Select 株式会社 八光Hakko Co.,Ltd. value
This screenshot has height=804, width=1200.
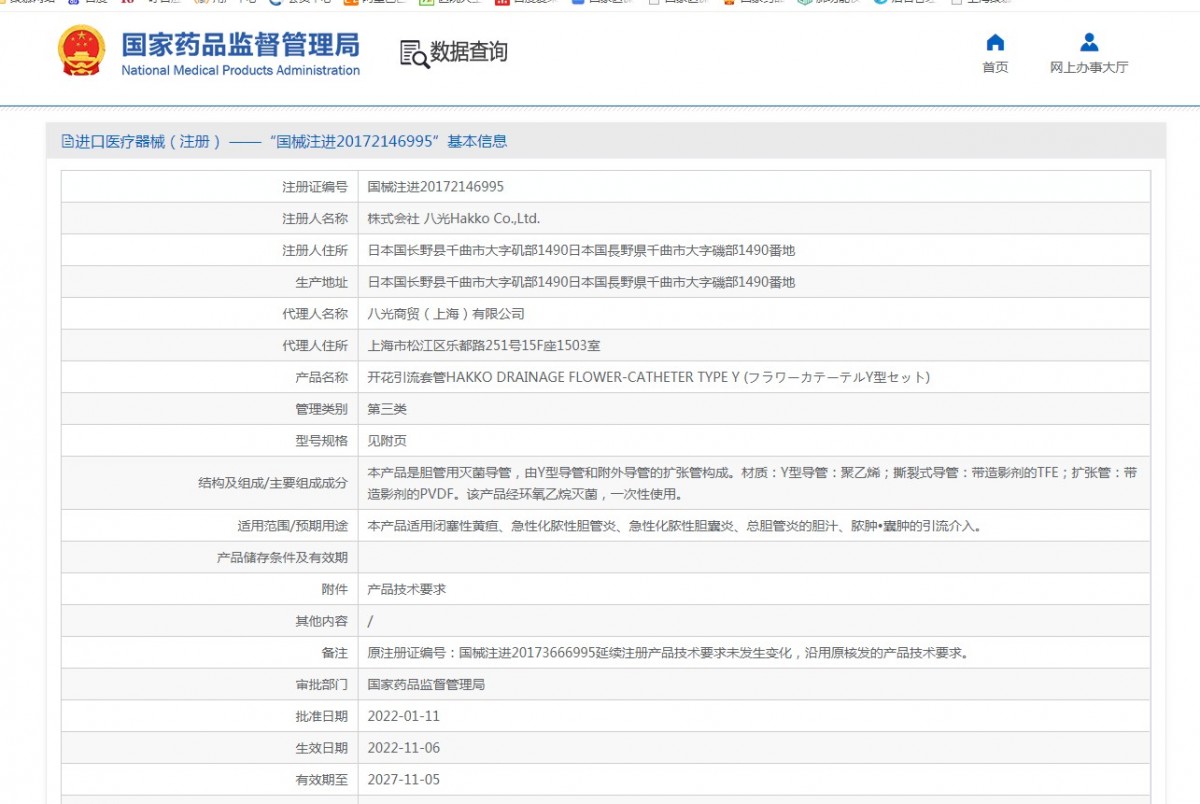pyautogui.click(x=454, y=218)
